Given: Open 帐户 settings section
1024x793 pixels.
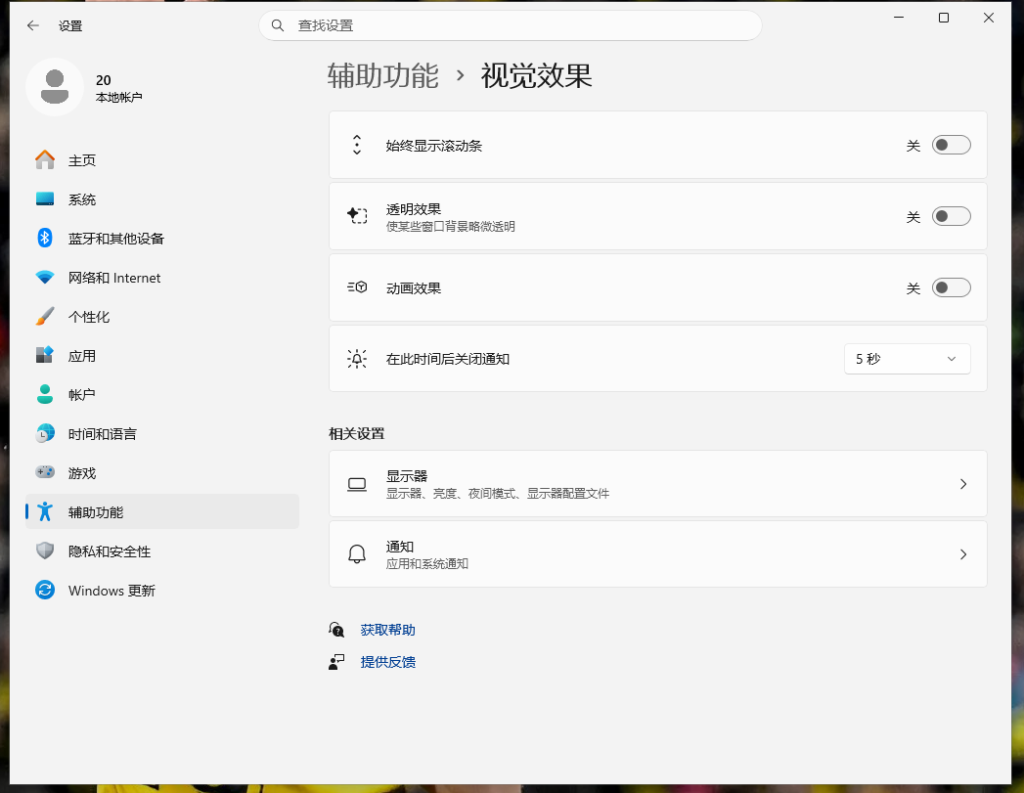Looking at the screenshot, I should point(162,395).
